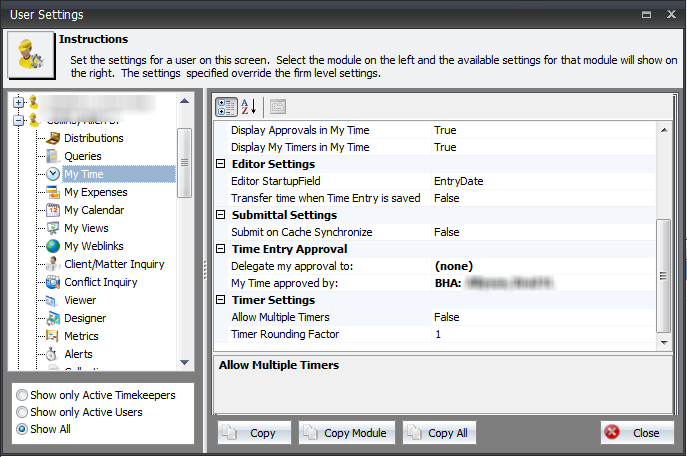Image resolution: width=687 pixels, height=457 pixels.
Task: Switch property grid to Alphabetical sort
Action: click(x=249, y=107)
